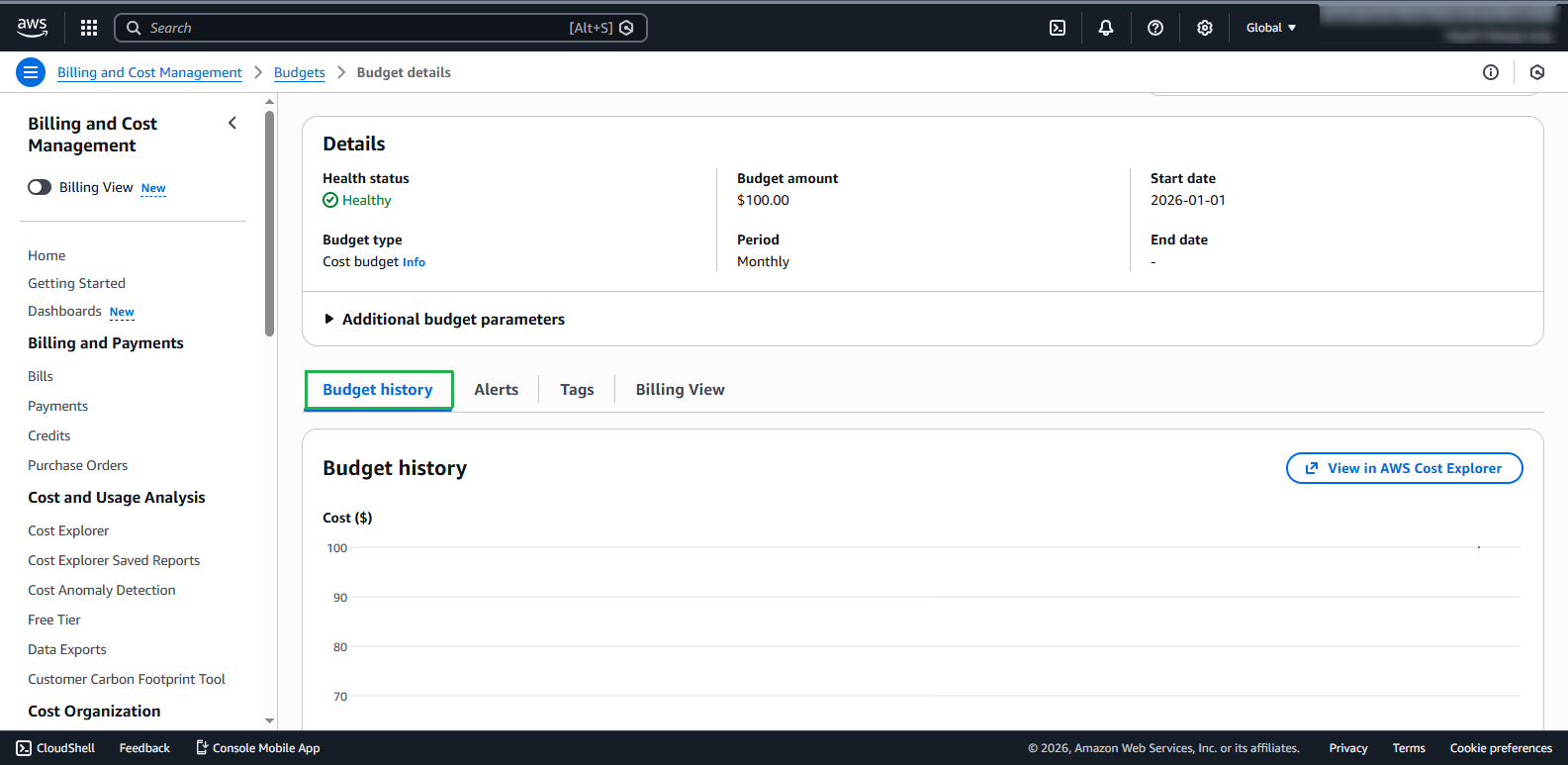Open CloudShell icon in top bar
1568x765 pixels.
click(1058, 28)
